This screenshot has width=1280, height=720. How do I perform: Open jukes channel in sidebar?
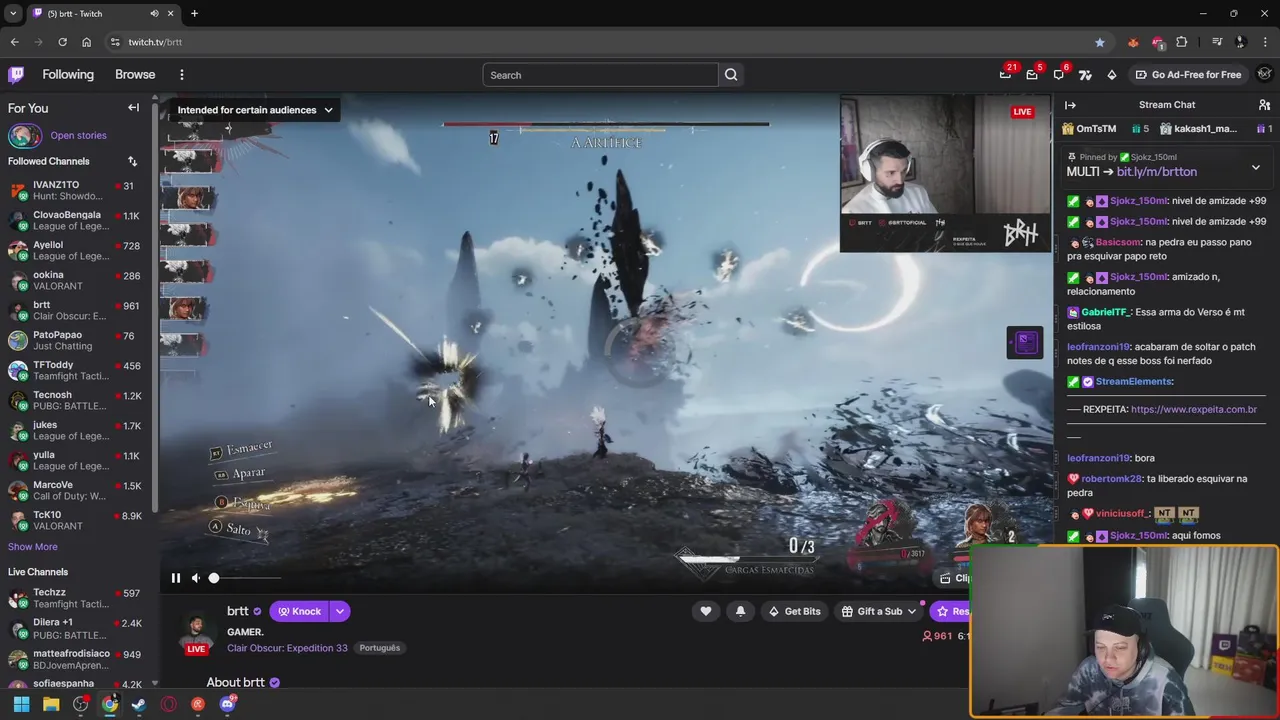coord(76,430)
